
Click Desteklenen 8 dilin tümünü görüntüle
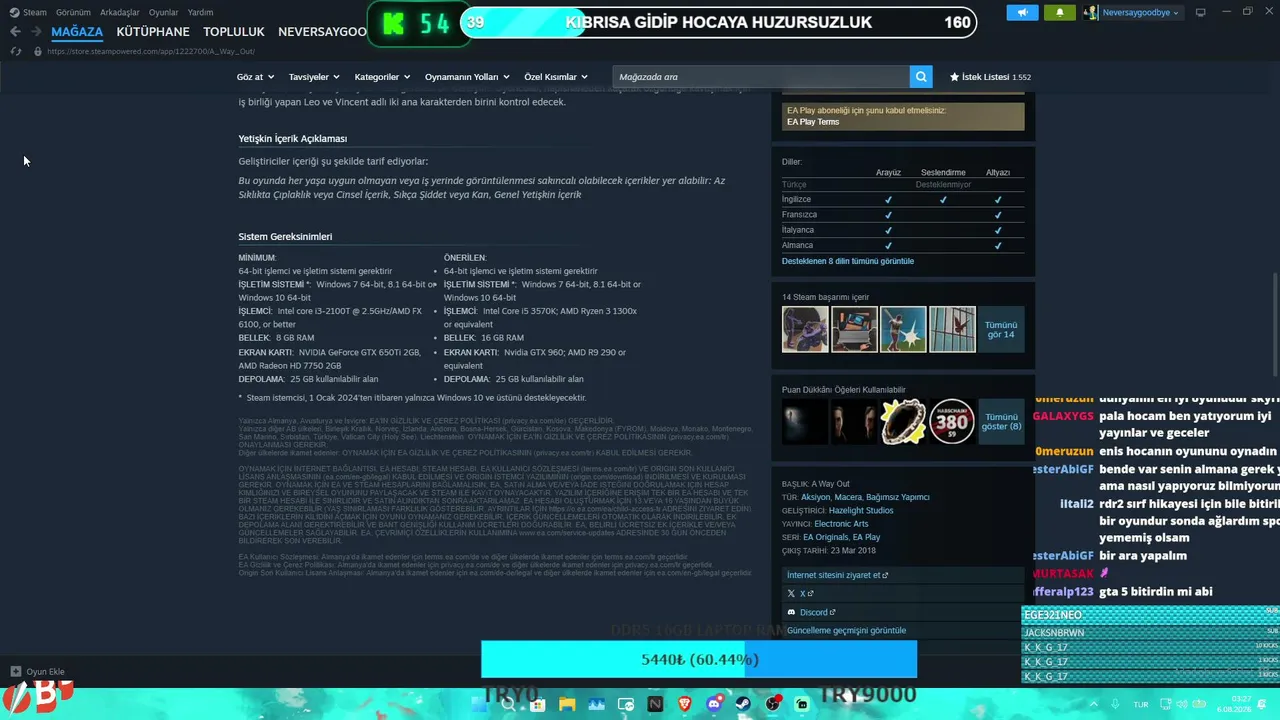click(x=848, y=261)
